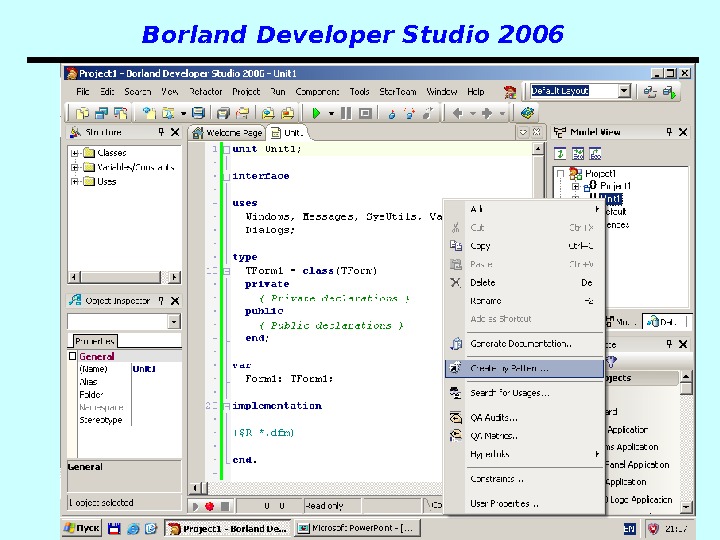
Task: Select Search for Usages menu entry
Action: coord(524,393)
